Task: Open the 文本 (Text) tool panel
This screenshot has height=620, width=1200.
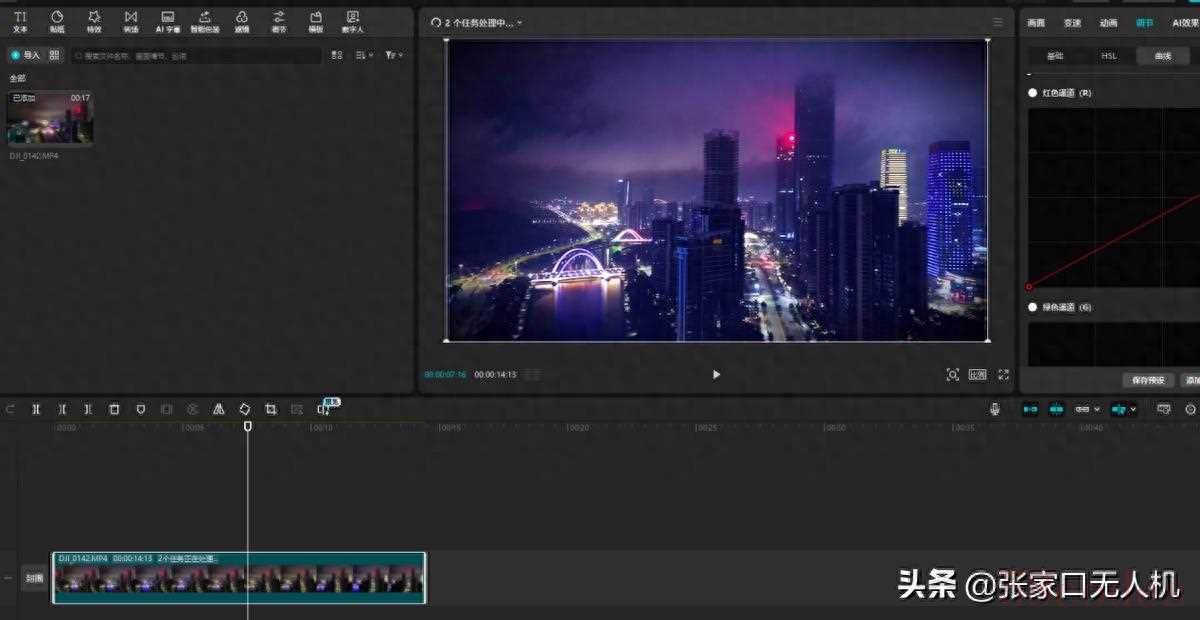Action: (x=20, y=21)
